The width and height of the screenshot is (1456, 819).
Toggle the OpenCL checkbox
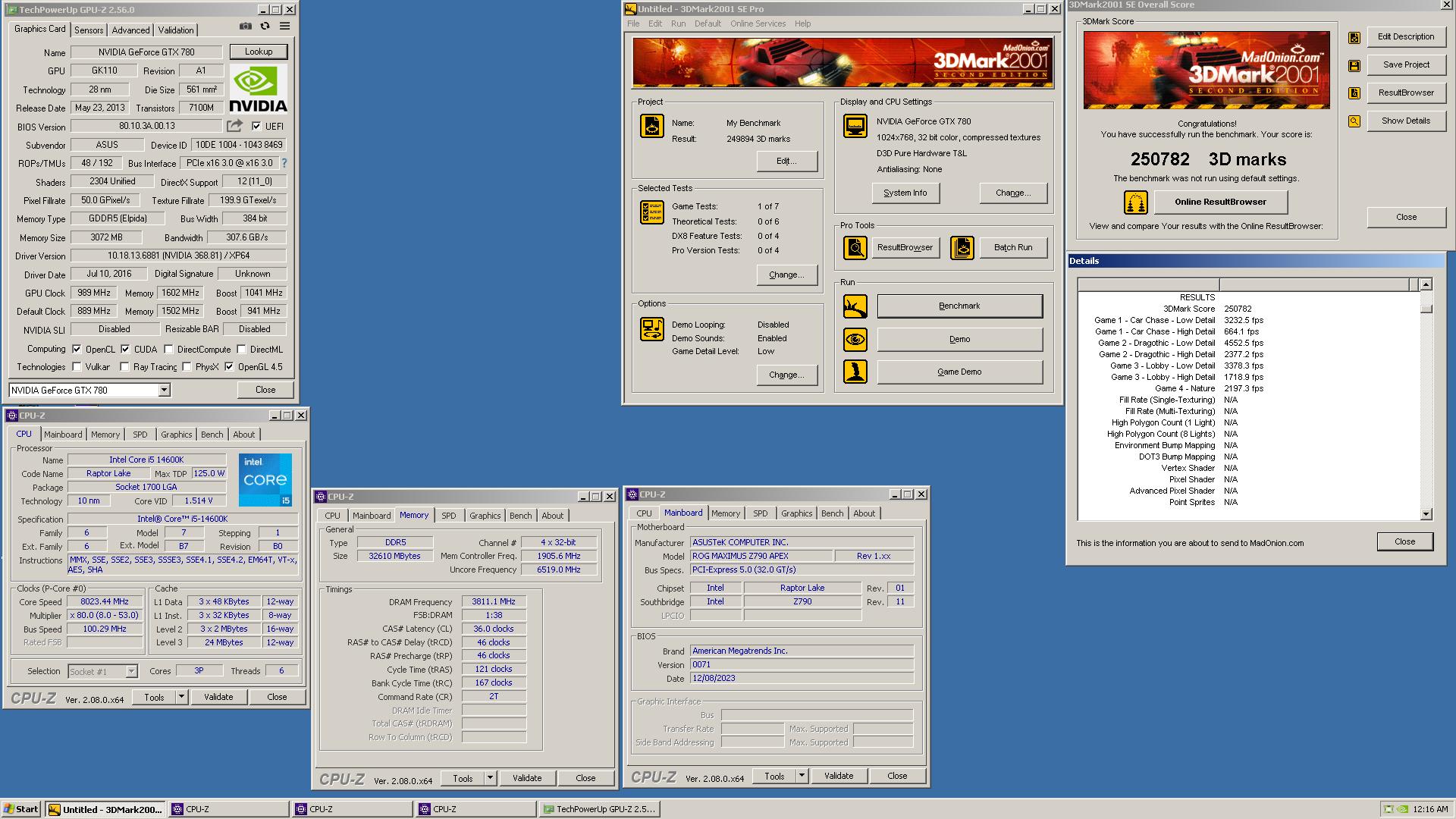pos(77,350)
